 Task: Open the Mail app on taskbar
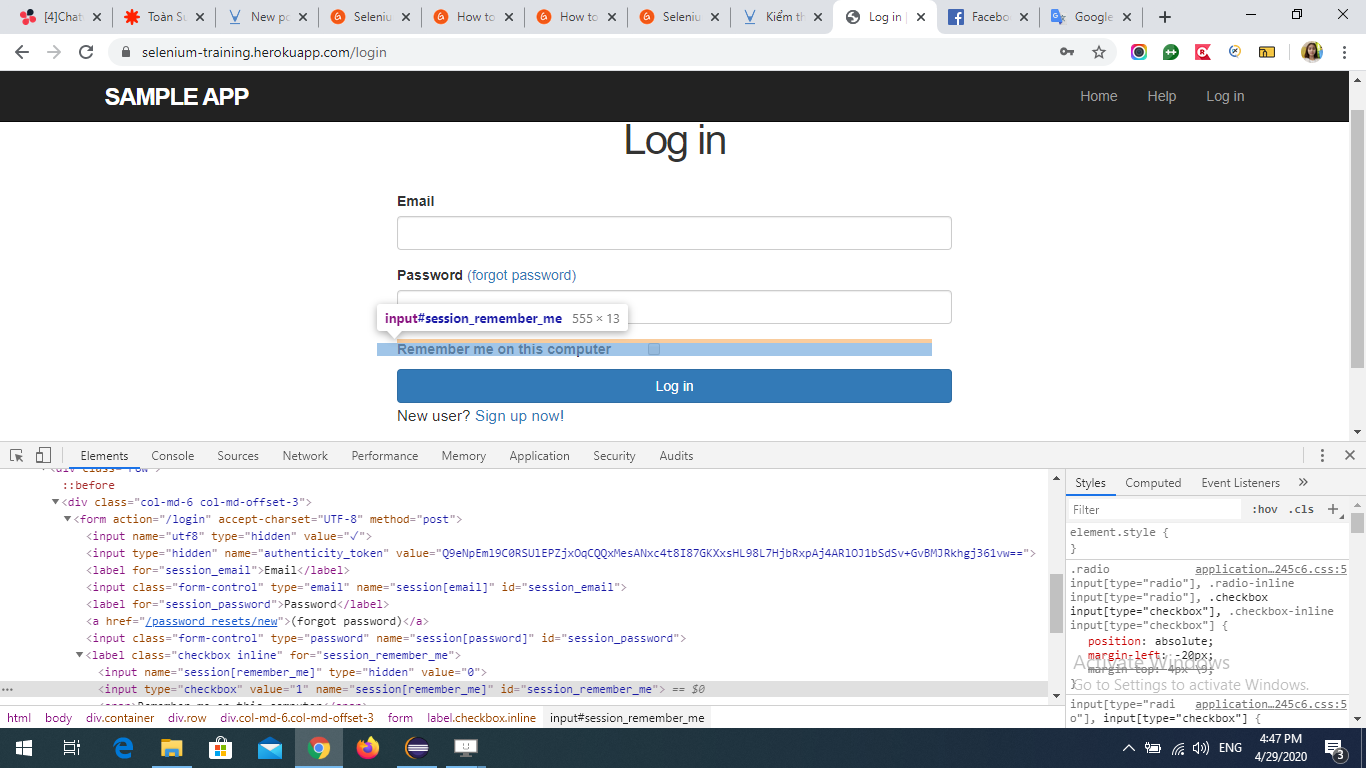270,748
